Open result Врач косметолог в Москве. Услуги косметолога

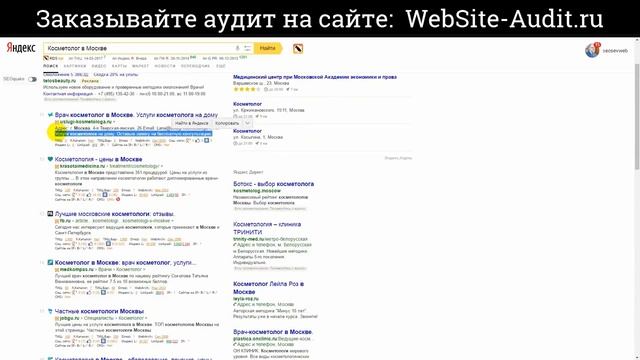[x=136, y=115]
